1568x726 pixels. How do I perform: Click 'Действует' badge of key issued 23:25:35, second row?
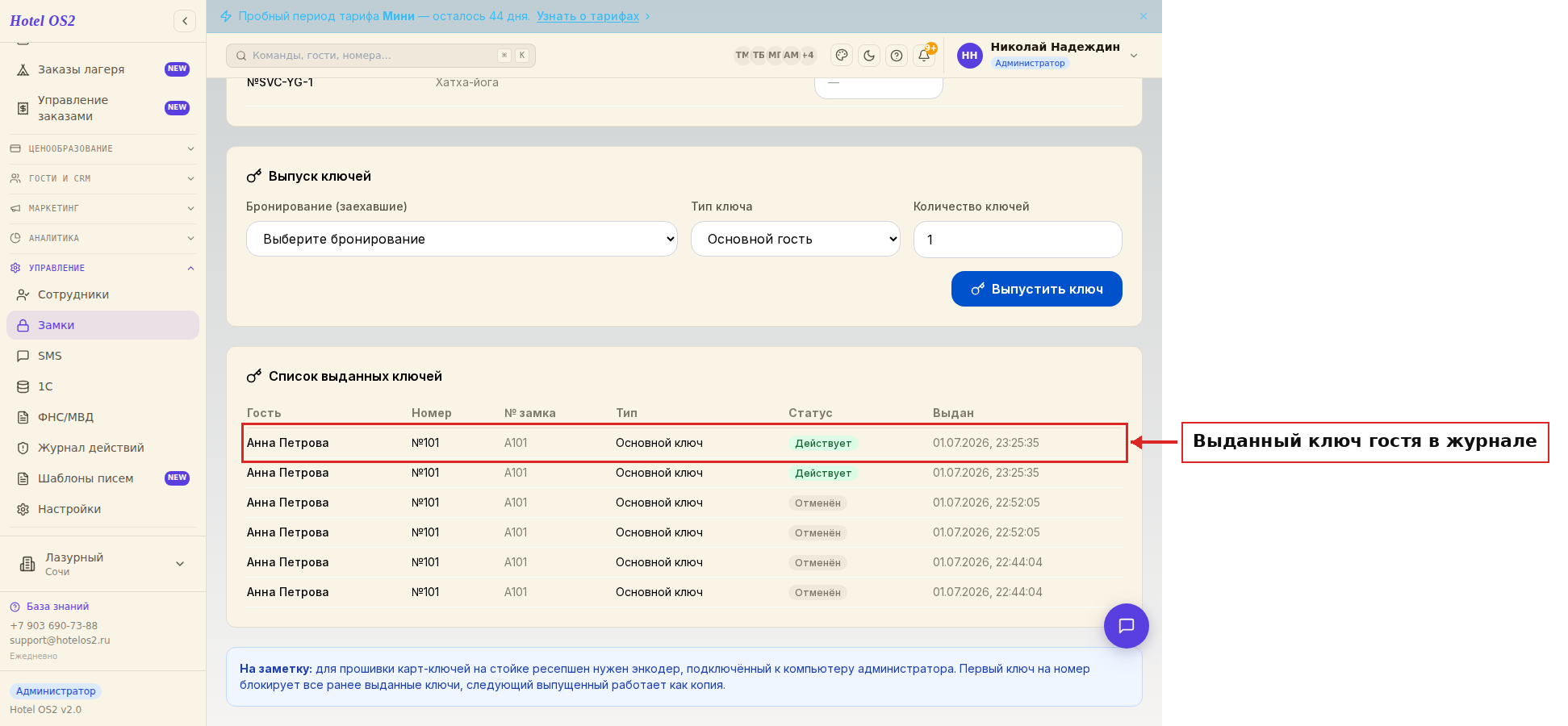pyautogui.click(x=823, y=474)
